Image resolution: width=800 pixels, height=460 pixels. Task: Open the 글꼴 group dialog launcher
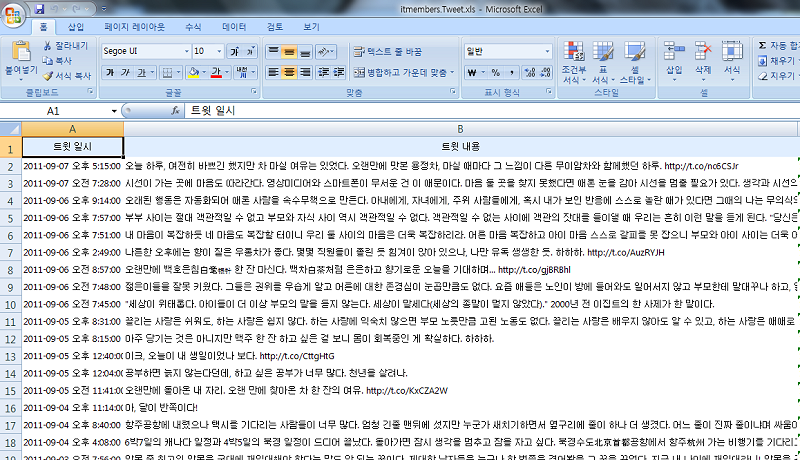(x=254, y=91)
